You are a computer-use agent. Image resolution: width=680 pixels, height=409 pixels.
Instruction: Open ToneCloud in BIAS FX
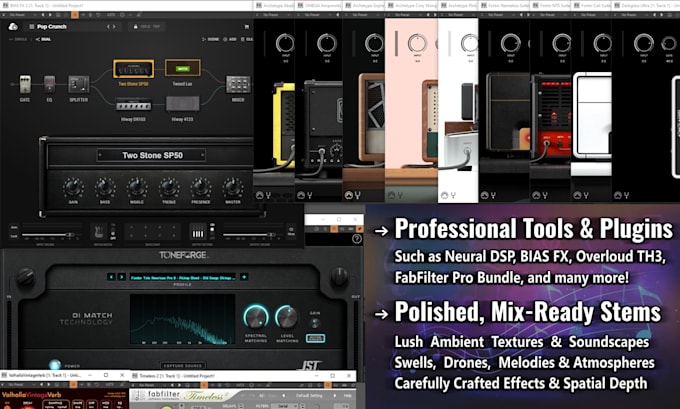[13, 26]
